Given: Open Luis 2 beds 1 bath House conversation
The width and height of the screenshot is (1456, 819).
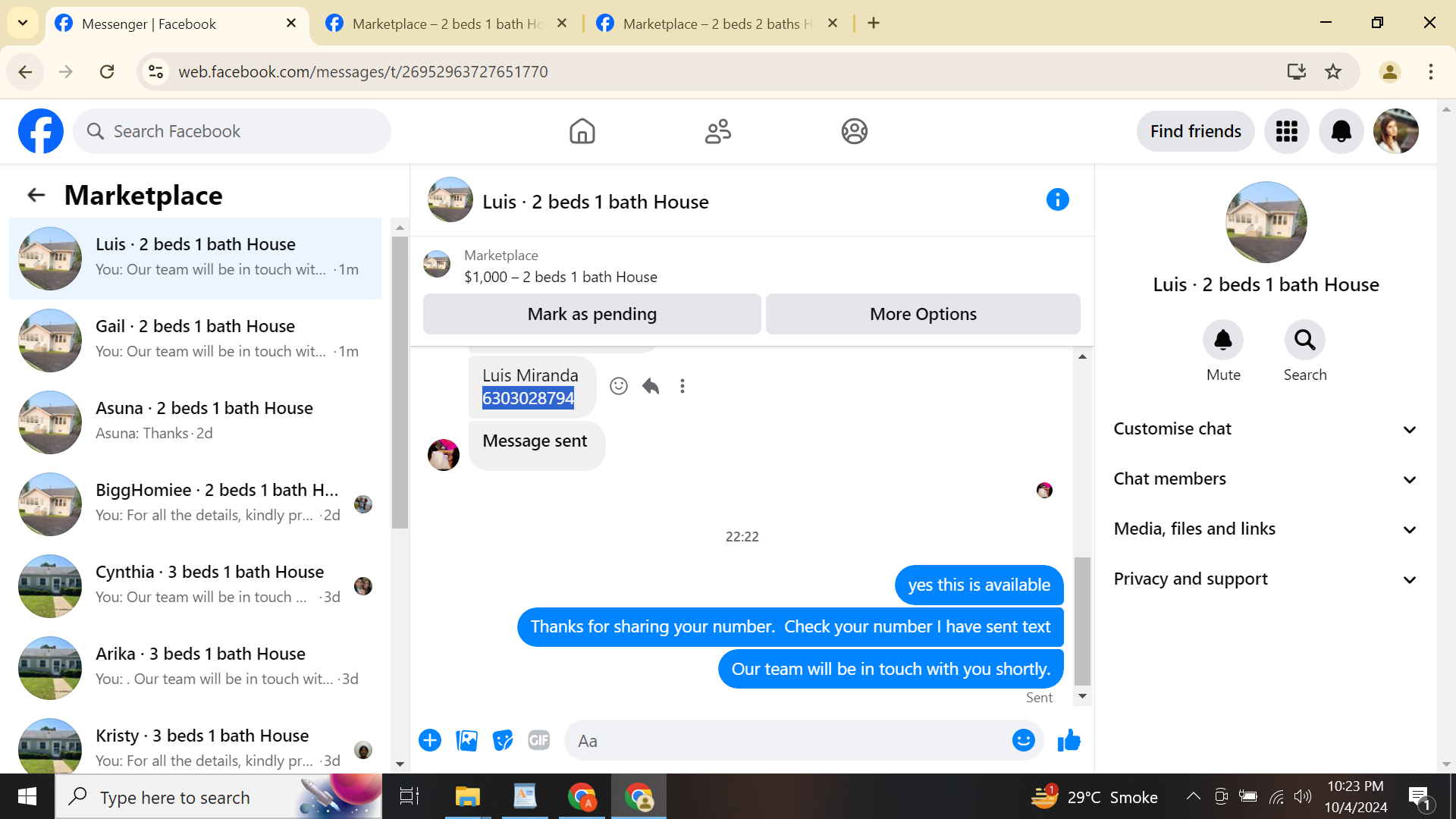Looking at the screenshot, I should click(x=195, y=259).
